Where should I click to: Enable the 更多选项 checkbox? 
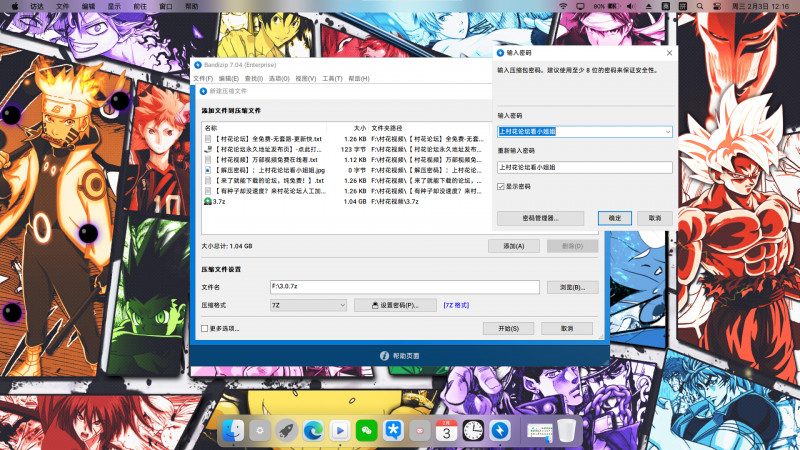tap(205, 328)
